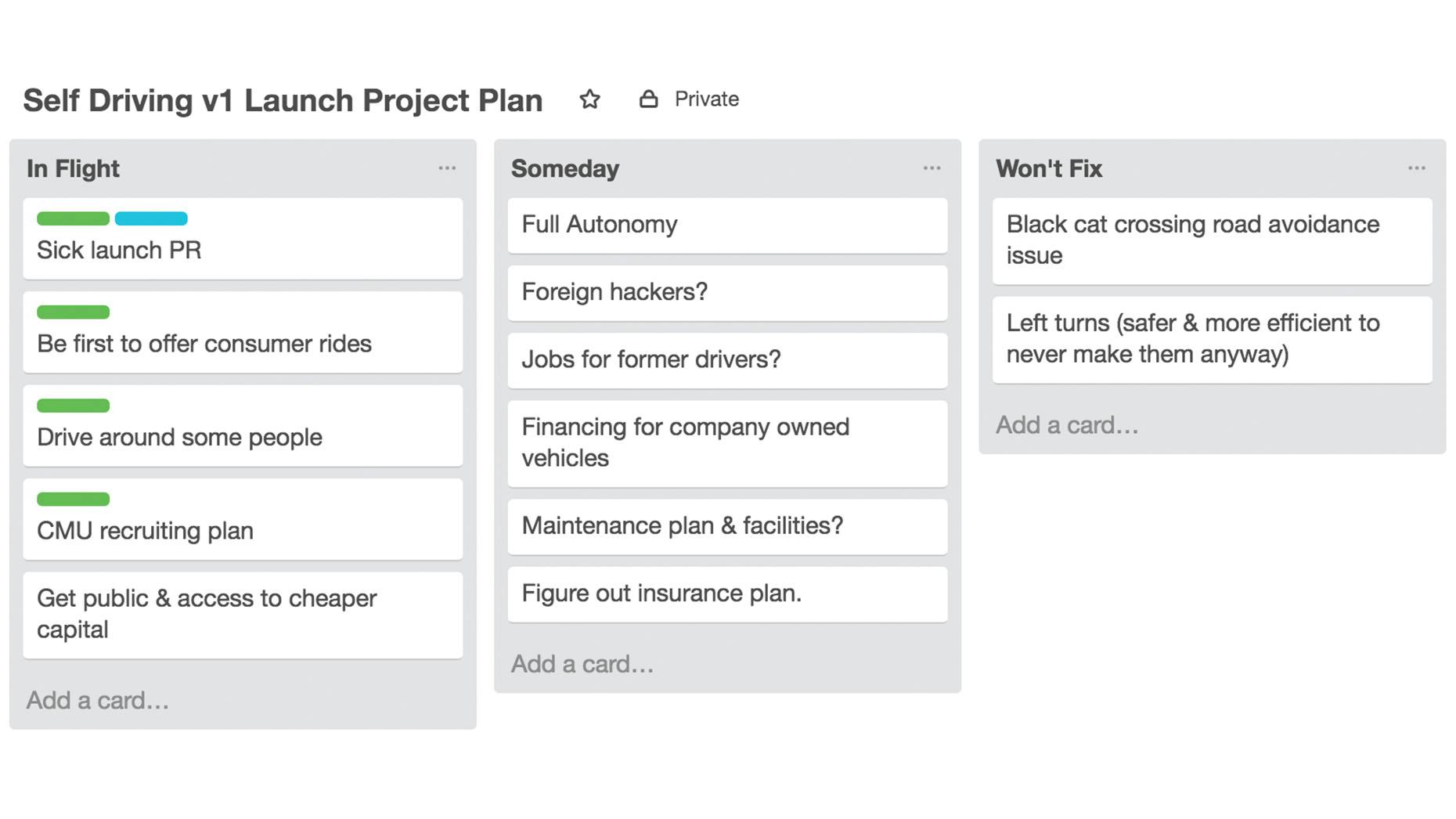Screen dimensions: 1456x819
Task: Click green label on CMU recruiting plan
Action: 73,499
